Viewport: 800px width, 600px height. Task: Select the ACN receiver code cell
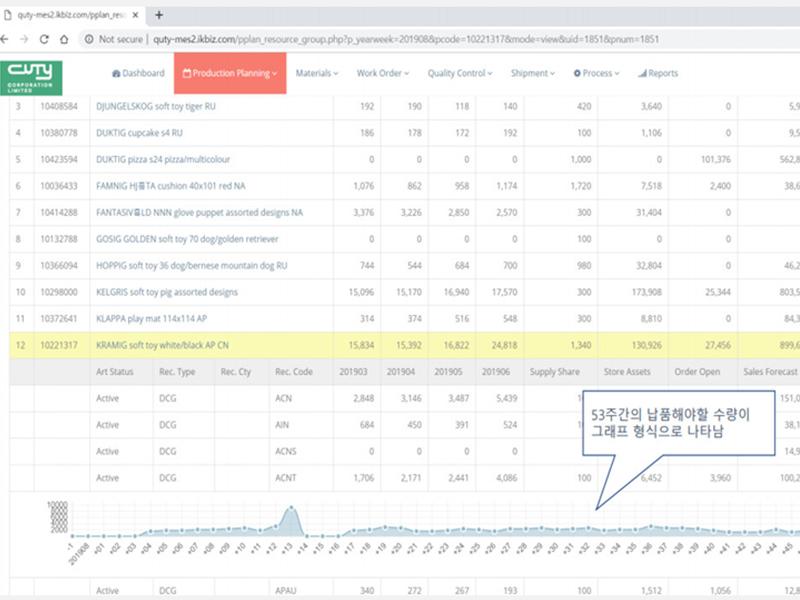click(284, 398)
